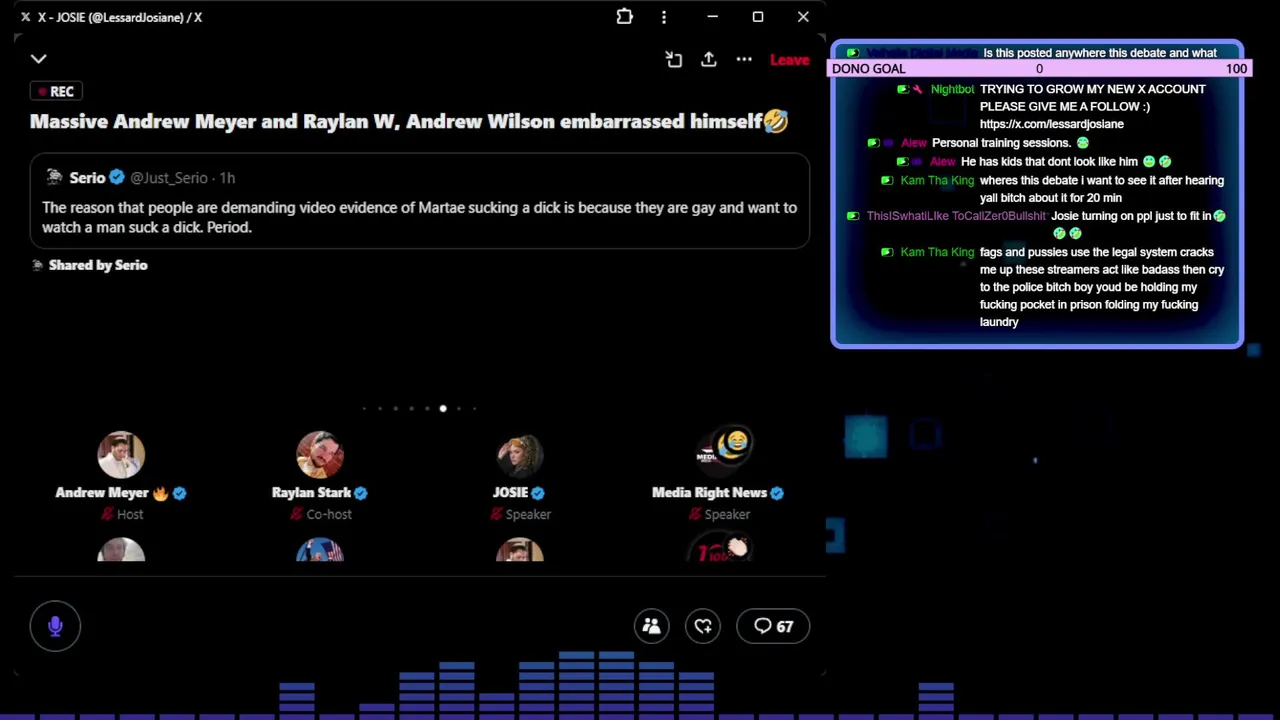The width and height of the screenshot is (1280, 720).
Task: Open Serio's shared post card
Action: [x=419, y=201]
